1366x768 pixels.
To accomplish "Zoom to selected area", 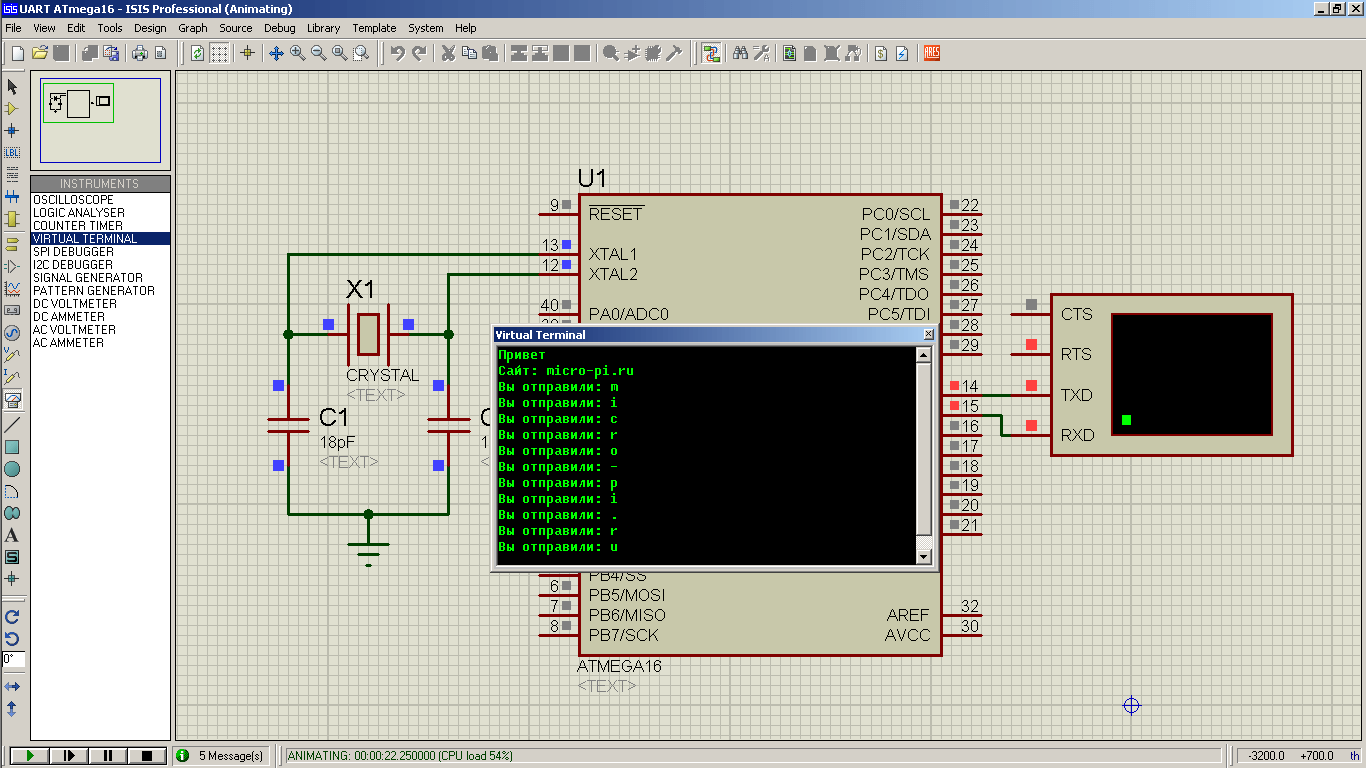I will click(x=361, y=53).
